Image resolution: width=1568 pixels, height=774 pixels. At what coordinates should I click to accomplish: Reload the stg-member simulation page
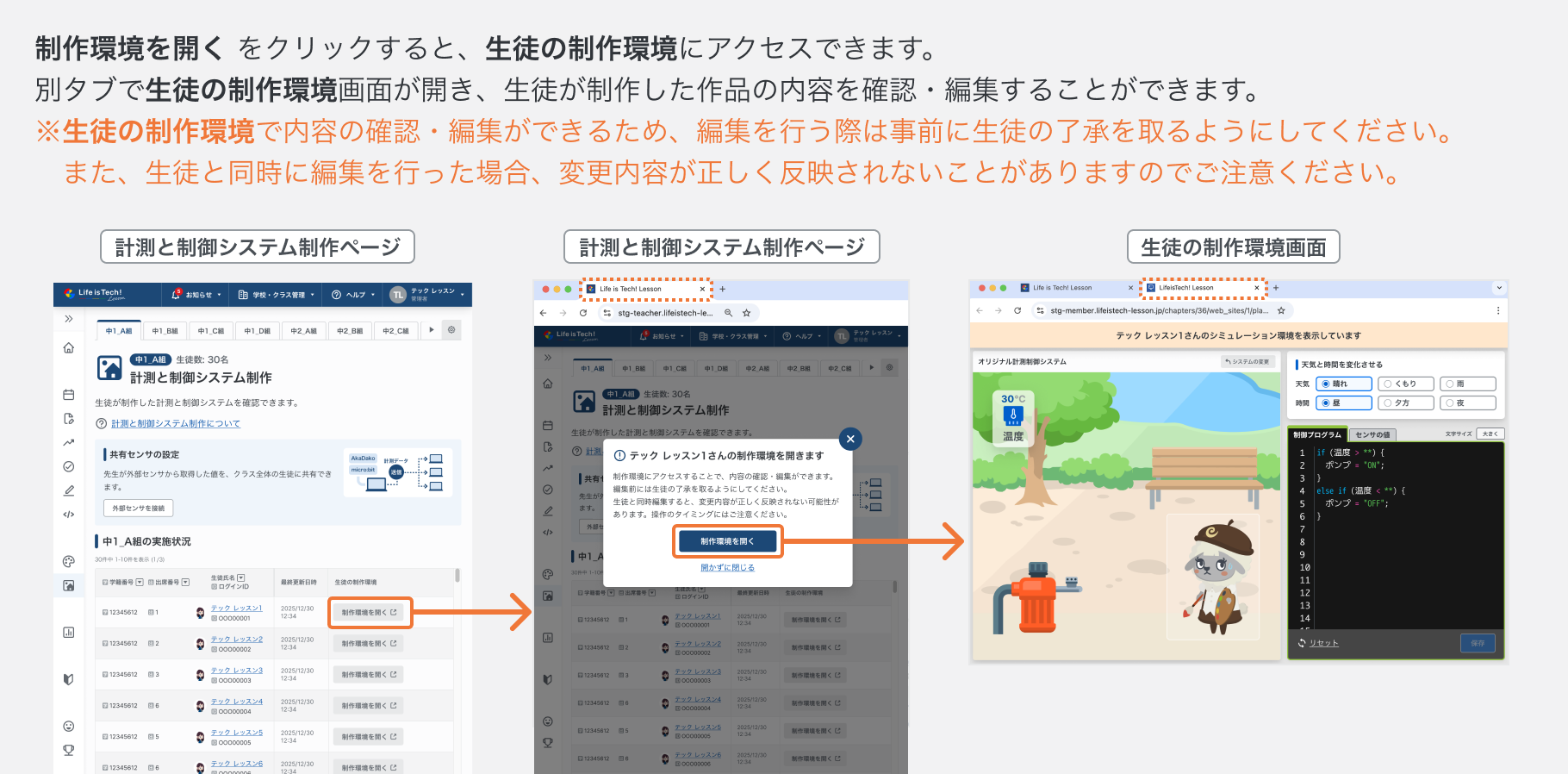pos(1017,310)
